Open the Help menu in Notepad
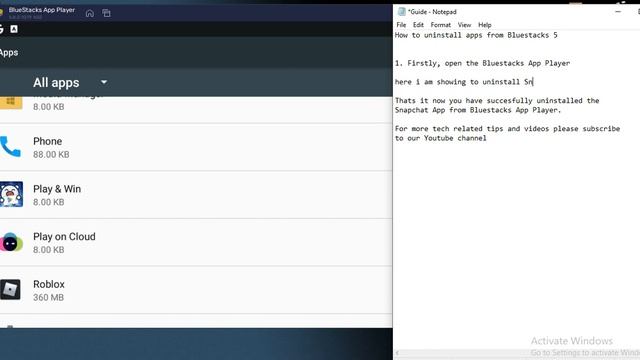This screenshot has width=640, height=360. pyautogui.click(x=484, y=25)
